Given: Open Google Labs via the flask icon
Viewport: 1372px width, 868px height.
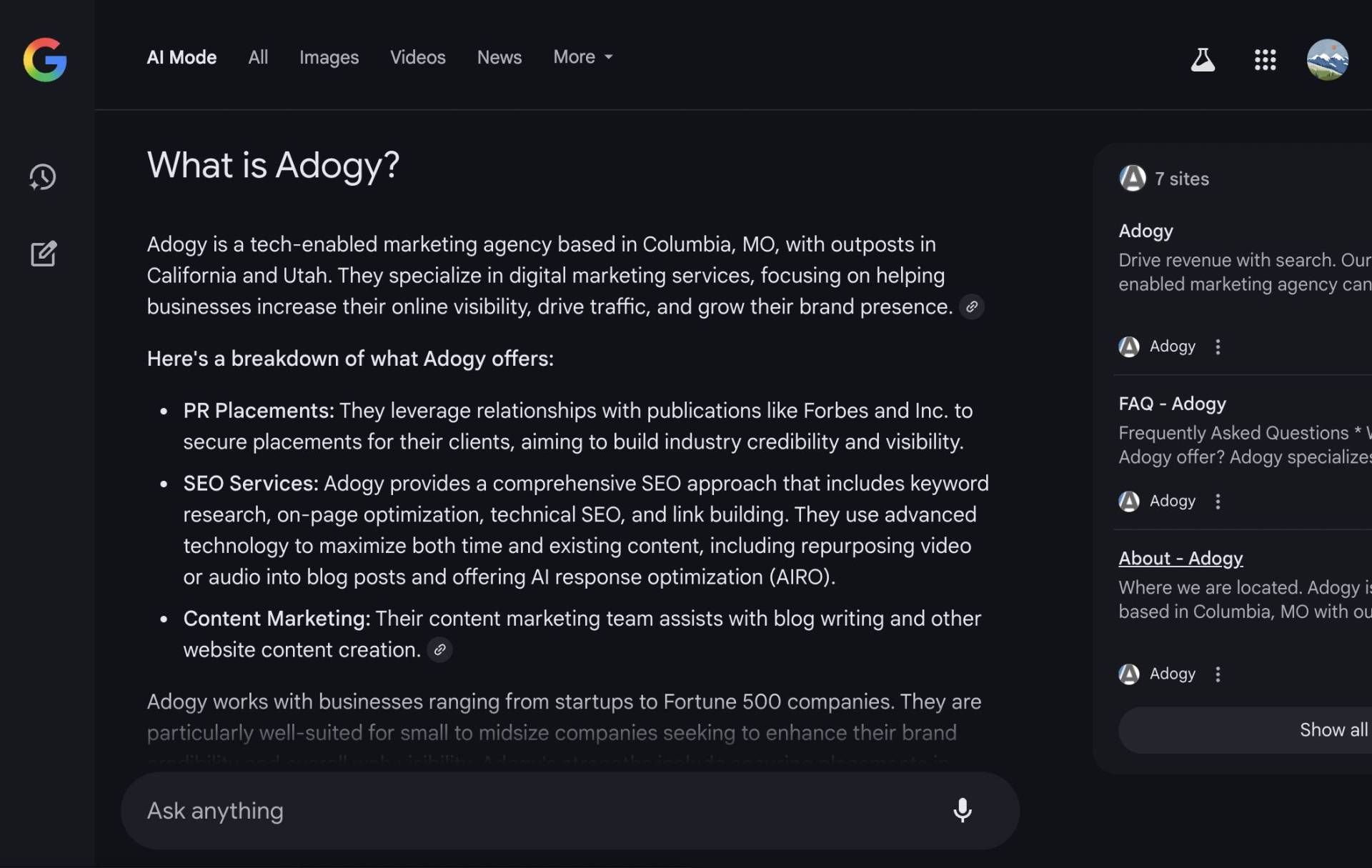Looking at the screenshot, I should click(1203, 59).
